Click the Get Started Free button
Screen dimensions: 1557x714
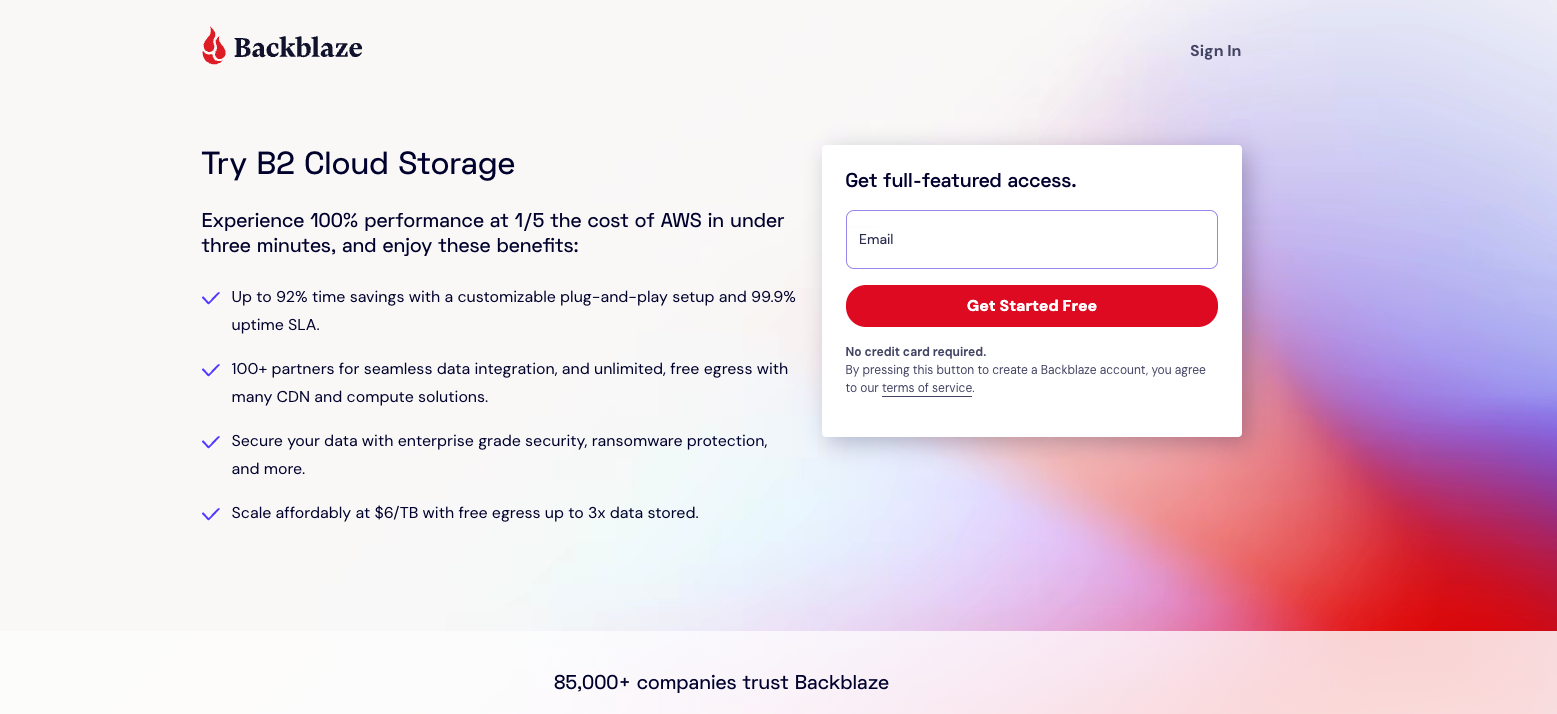tap(1031, 306)
